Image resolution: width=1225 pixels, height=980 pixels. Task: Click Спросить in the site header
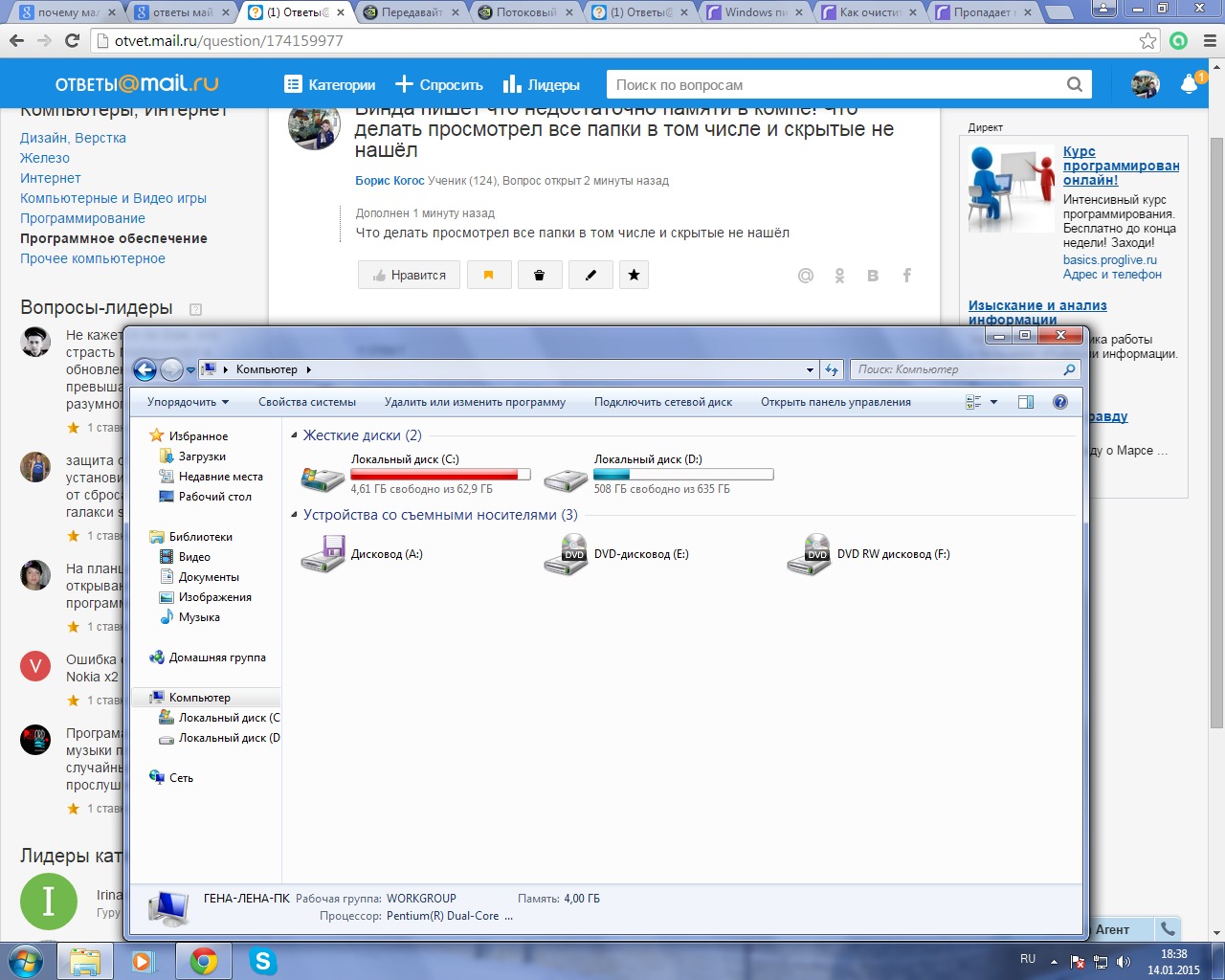(x=438, y=84)
